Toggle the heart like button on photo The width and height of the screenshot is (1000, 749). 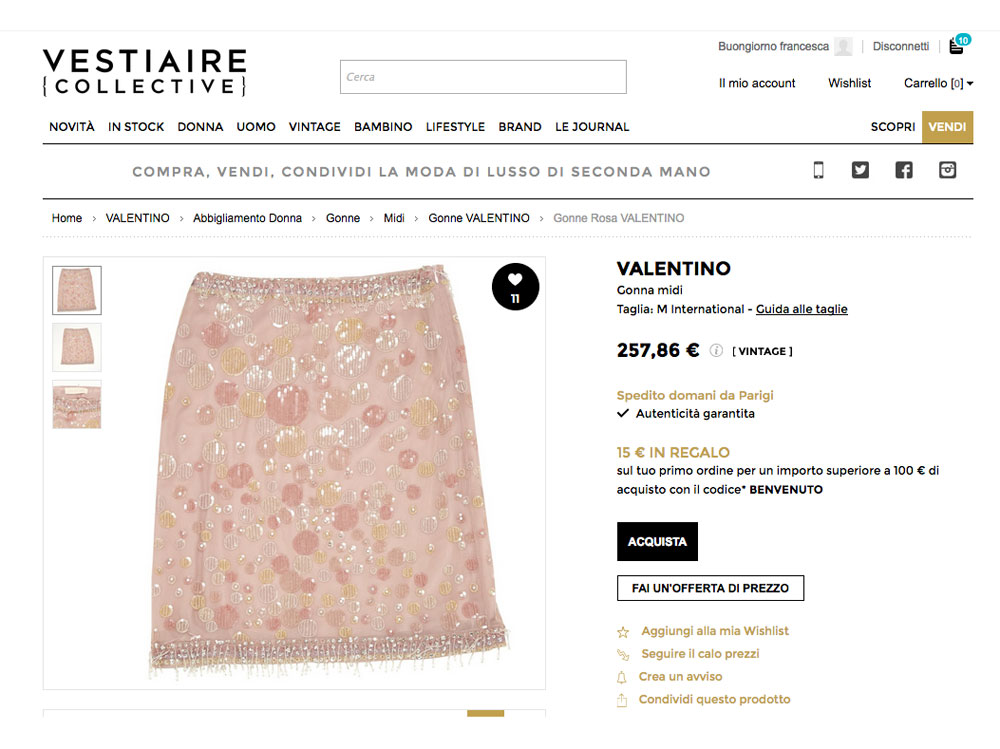(x=515, y=287)
